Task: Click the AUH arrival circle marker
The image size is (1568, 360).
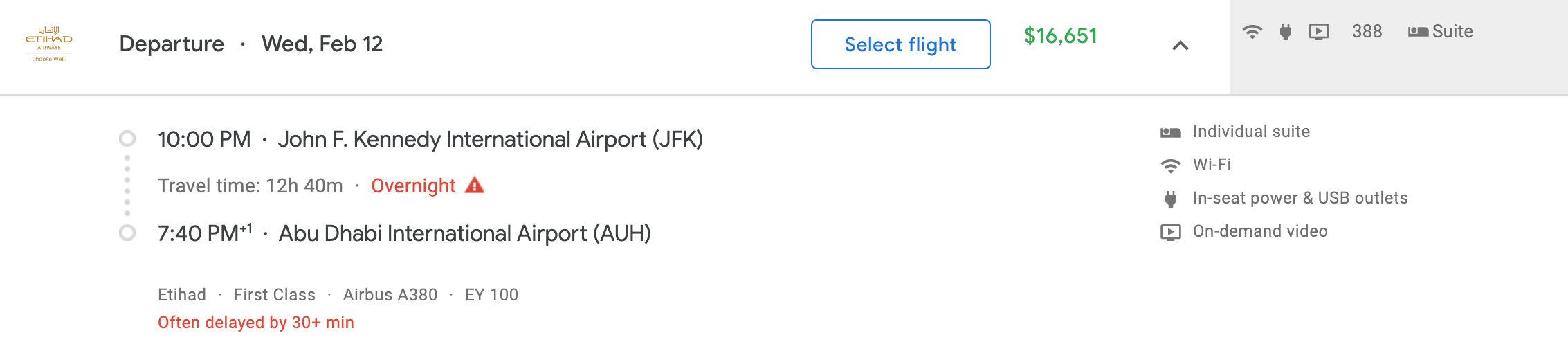Action: (x=127, y=233)
